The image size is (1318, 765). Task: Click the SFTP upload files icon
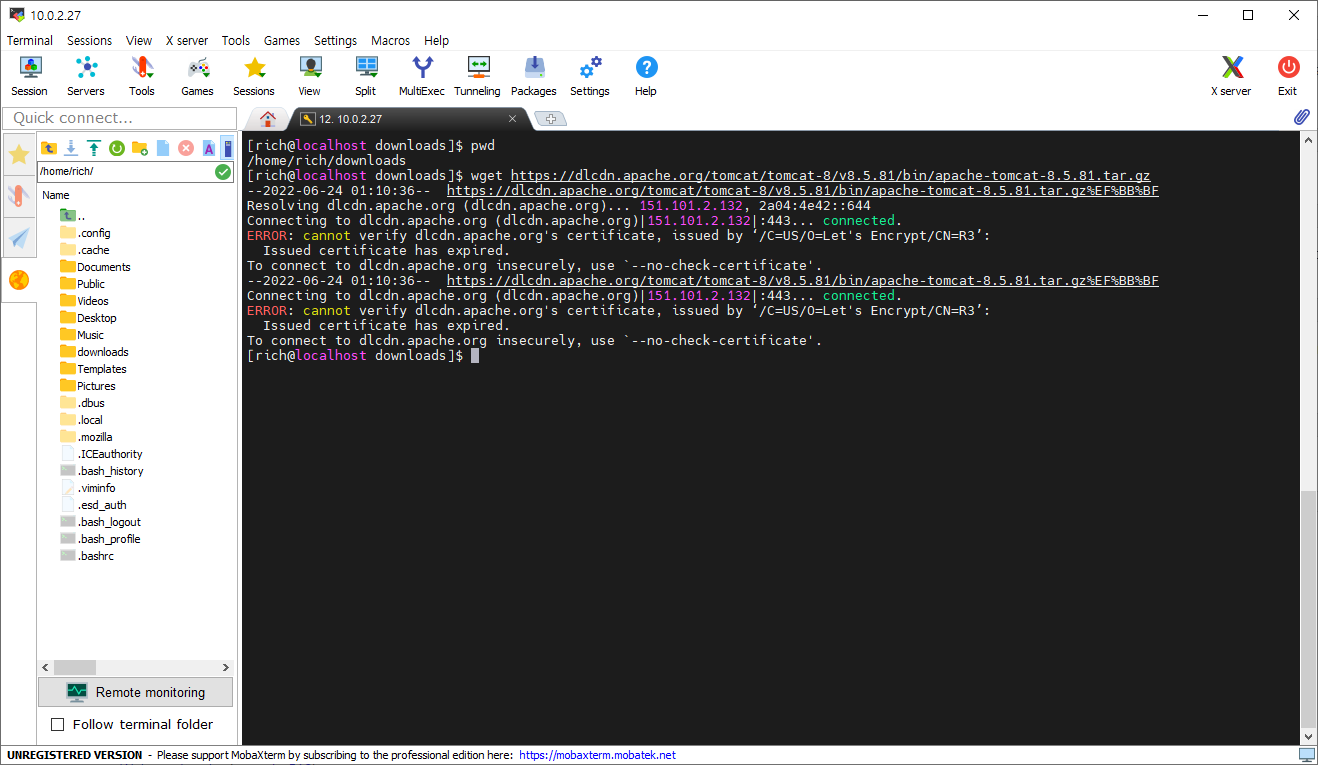click(94, 148)
